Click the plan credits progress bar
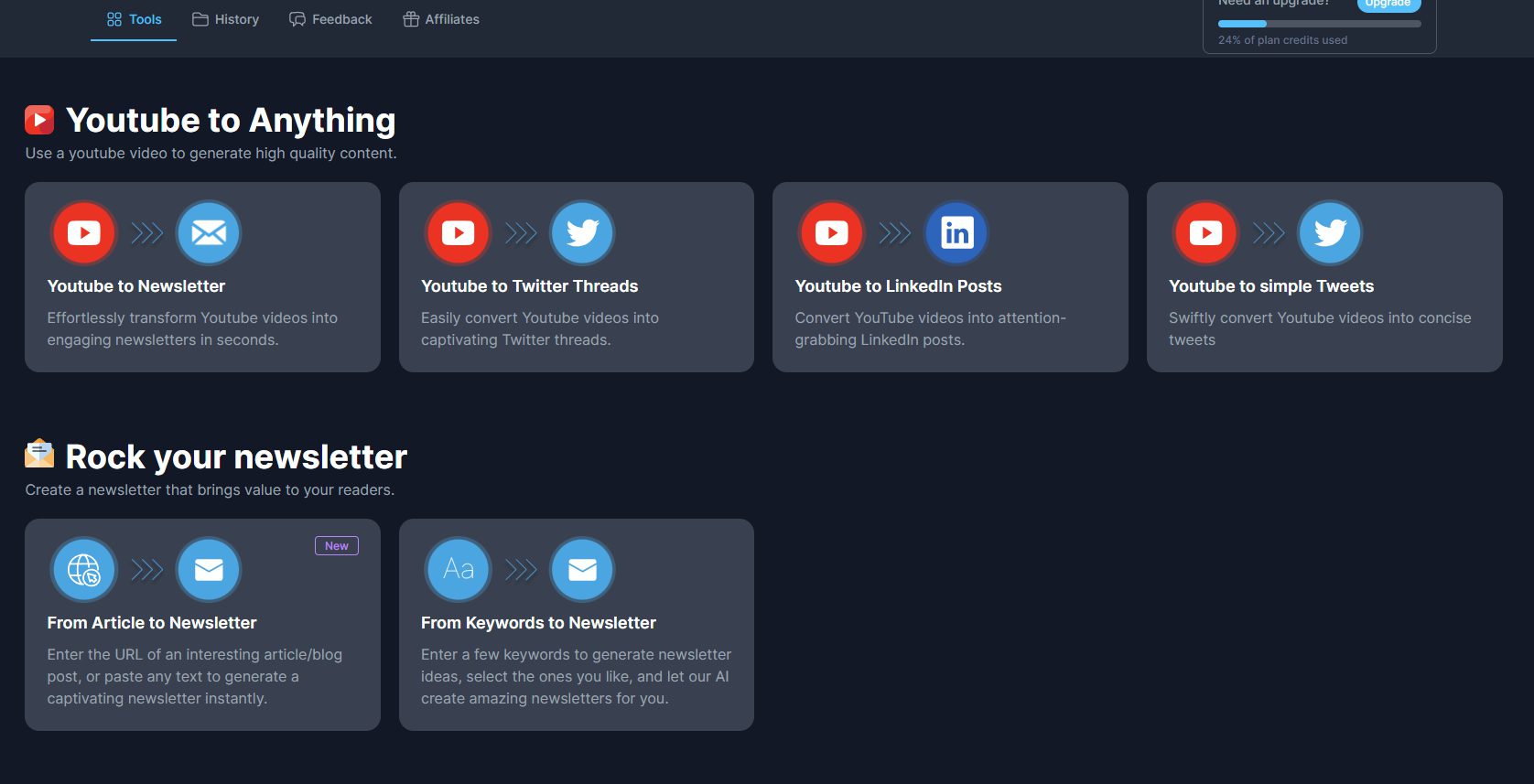The width and height of the screenshot is (1534, 784). point(1319,24)
